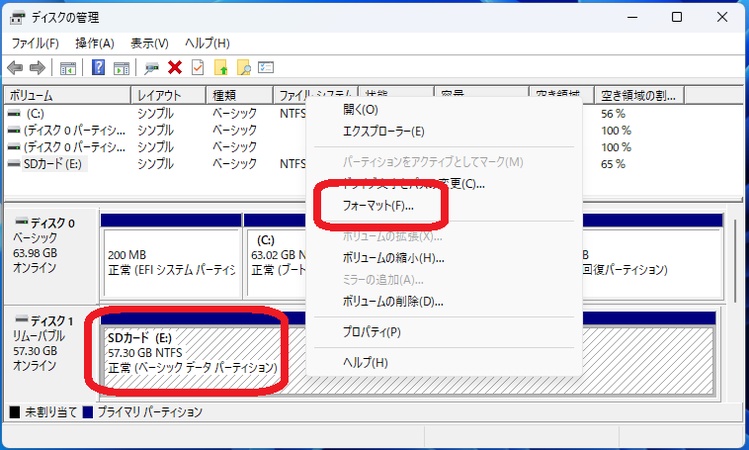Viewport: 749px width, 450px height.
Task: Open the ヘルプ(H) menu in menu bar
Action: tap(207, 43)
